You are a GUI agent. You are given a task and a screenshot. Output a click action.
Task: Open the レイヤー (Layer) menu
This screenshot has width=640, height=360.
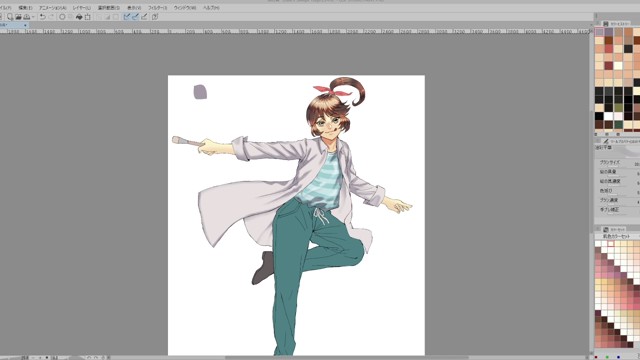tap(81, 8)
